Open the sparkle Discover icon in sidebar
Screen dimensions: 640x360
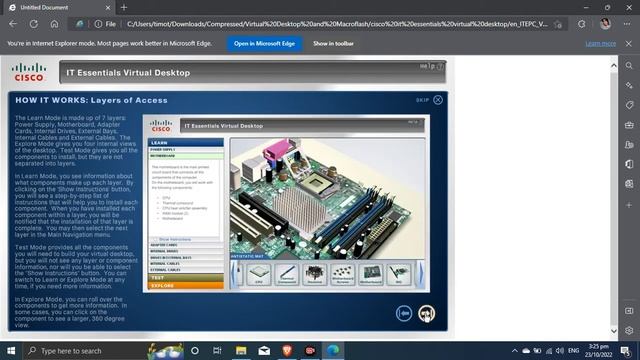(629, 85)
